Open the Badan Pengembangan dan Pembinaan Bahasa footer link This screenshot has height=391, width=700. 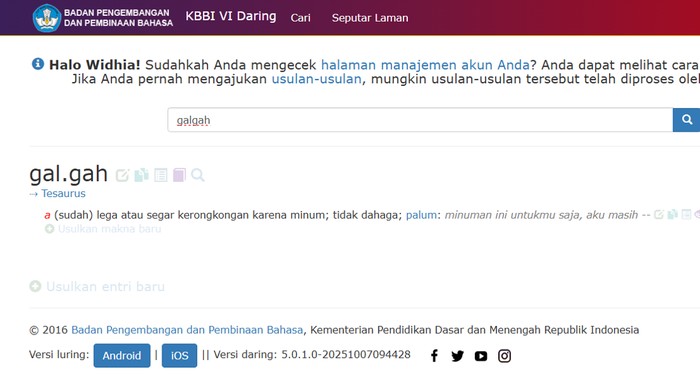click(187, 330)
